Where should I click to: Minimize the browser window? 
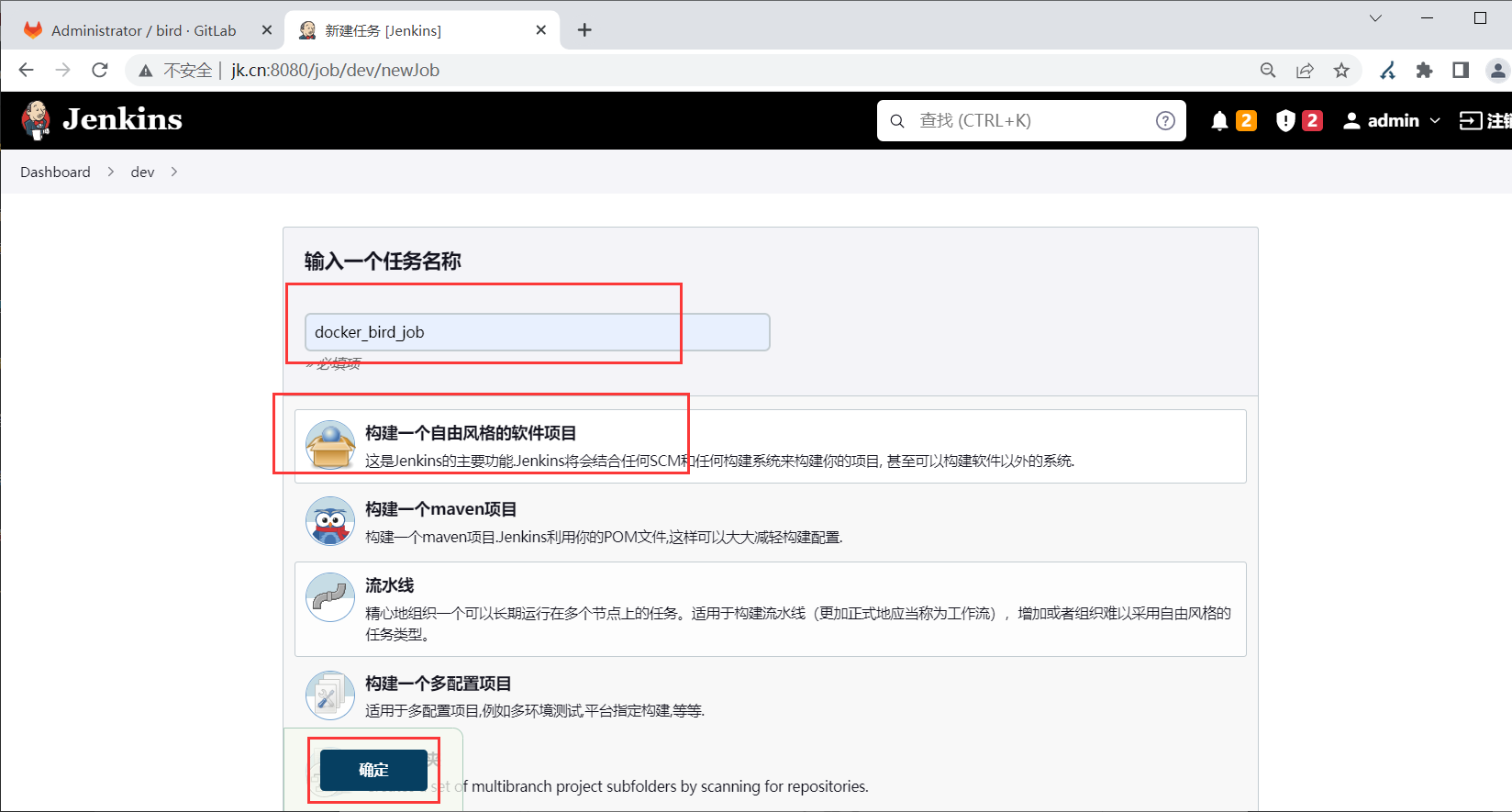click(1428, 18)
